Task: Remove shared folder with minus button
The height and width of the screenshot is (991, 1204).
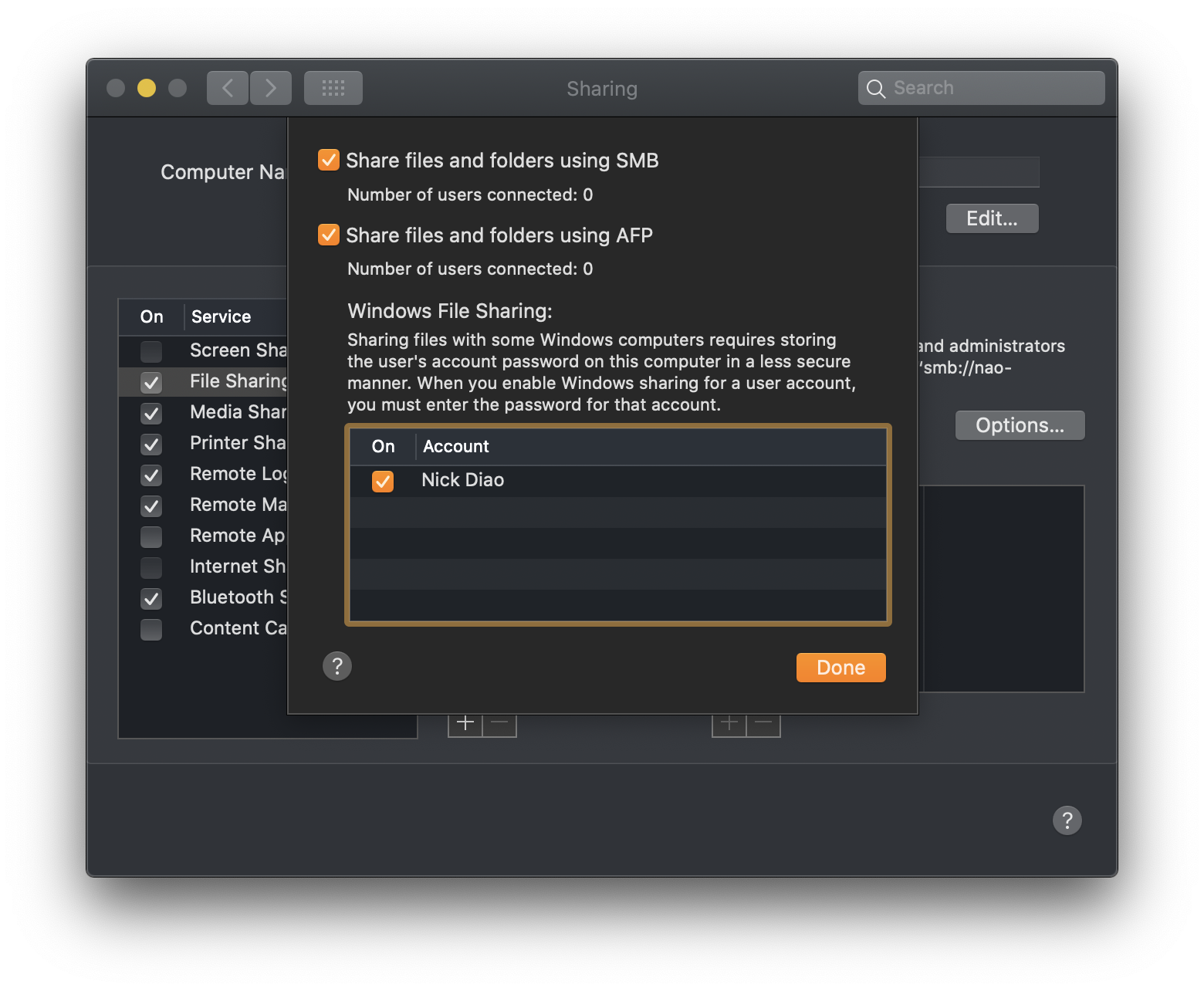Action: tap(499, 724)
